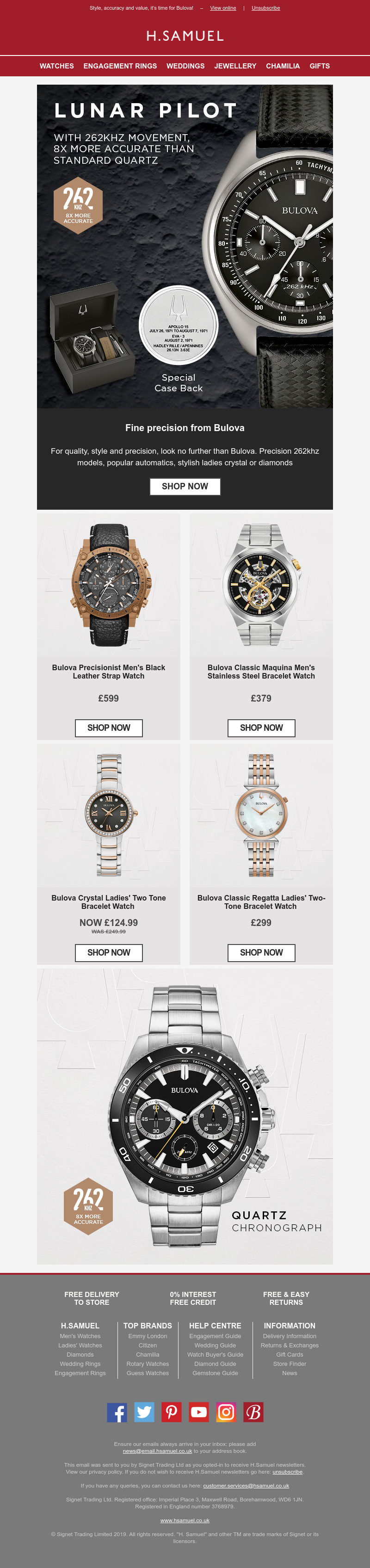Open the Crystal Ladies' Two Tone watch image

click(109, 815)
